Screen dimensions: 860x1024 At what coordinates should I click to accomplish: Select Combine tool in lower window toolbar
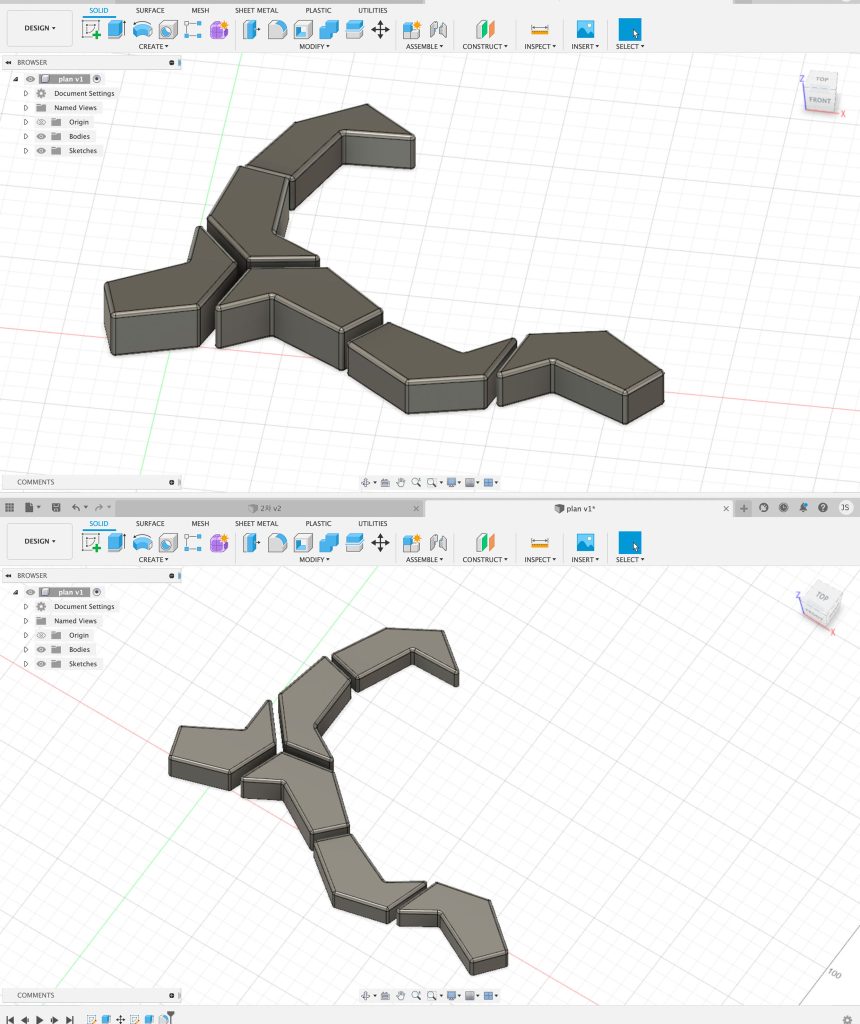(328, 543)
